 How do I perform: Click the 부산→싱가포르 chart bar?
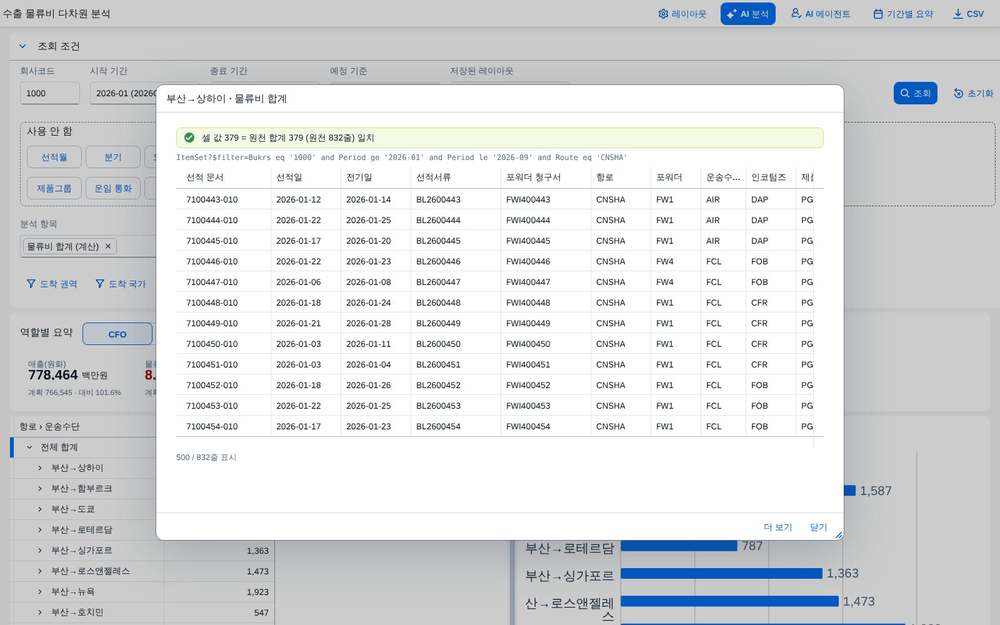click(x=721, y=573)
